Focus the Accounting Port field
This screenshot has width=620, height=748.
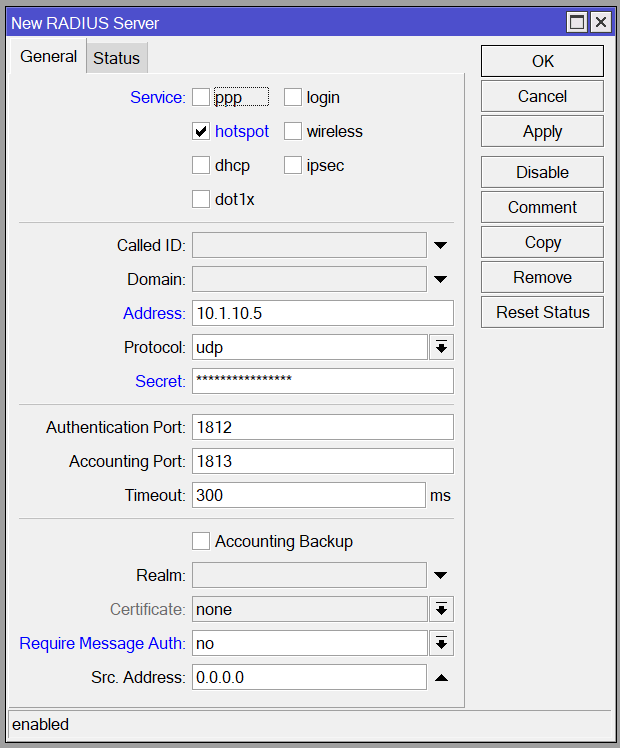click(323, 461)
